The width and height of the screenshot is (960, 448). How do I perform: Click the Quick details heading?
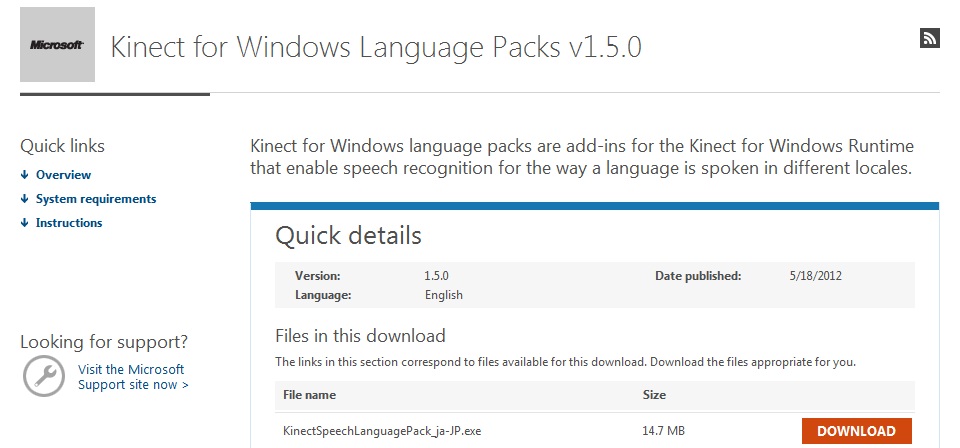[x=348, y=236]
